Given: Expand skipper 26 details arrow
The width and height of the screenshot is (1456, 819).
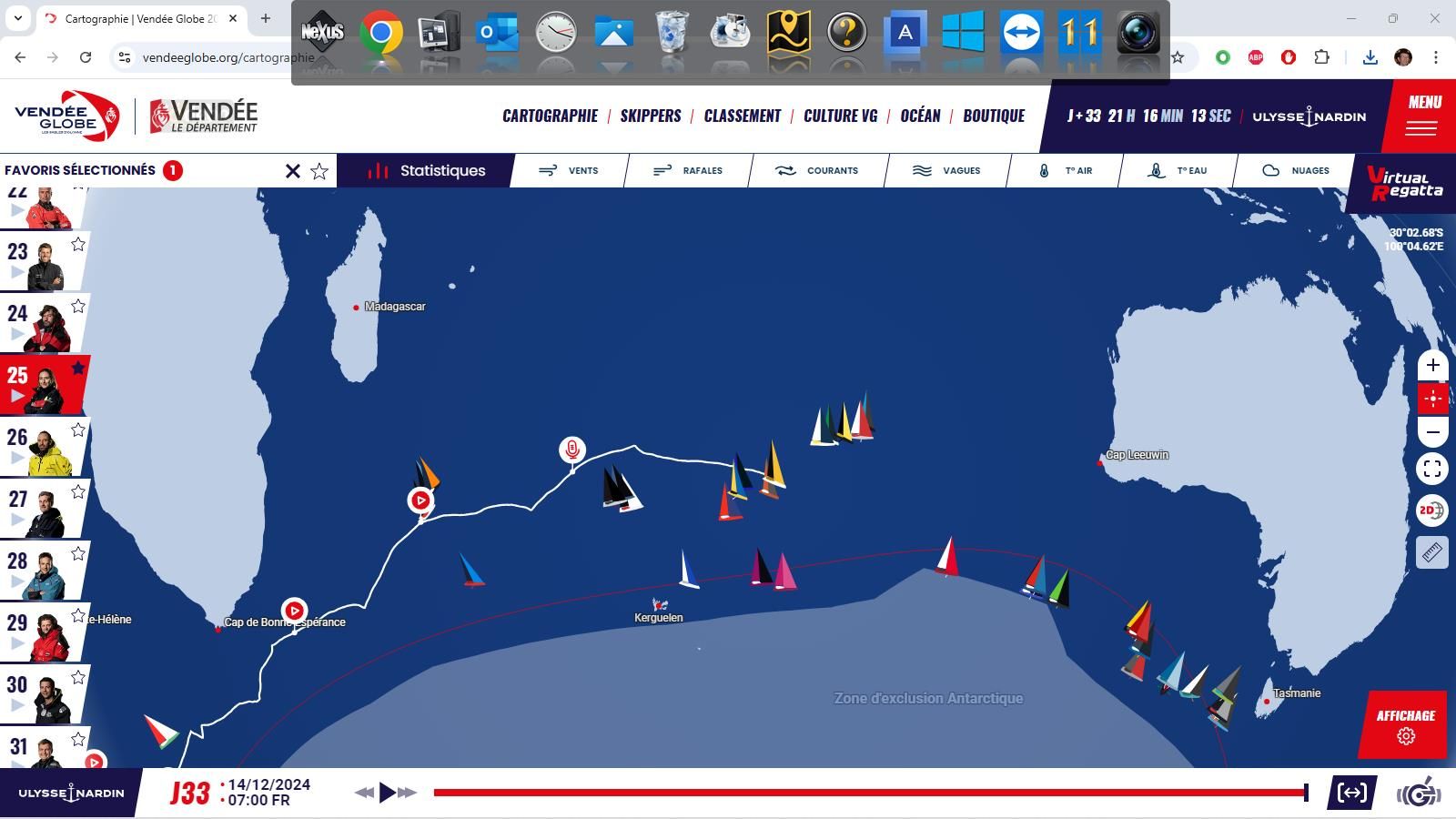Looking at the screenshot, I should click(x=17, y=458).
